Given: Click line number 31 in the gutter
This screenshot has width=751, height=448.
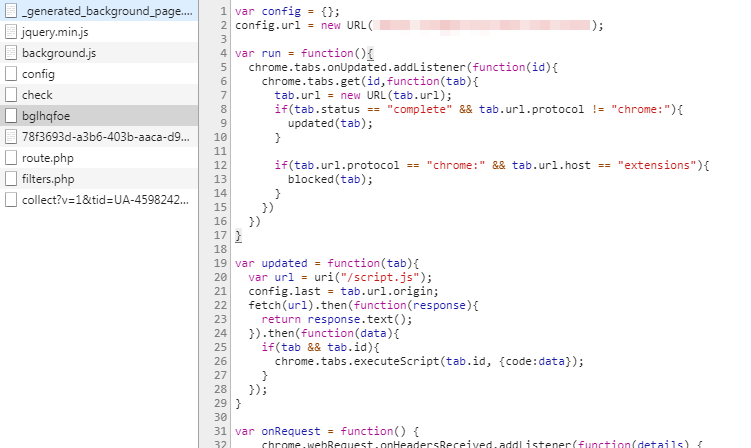Looking at the screenshot, I should tap(221, 431).
